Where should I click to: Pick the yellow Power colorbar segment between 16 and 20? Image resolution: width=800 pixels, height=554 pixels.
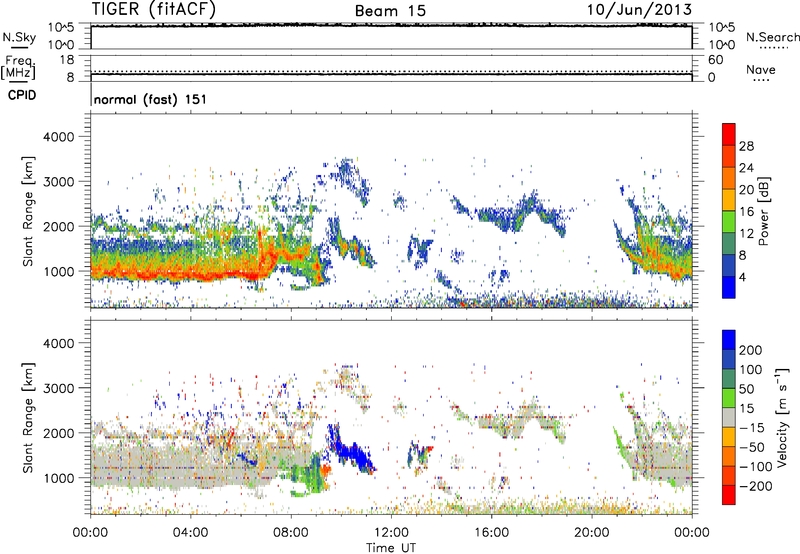tap(729, 199)
